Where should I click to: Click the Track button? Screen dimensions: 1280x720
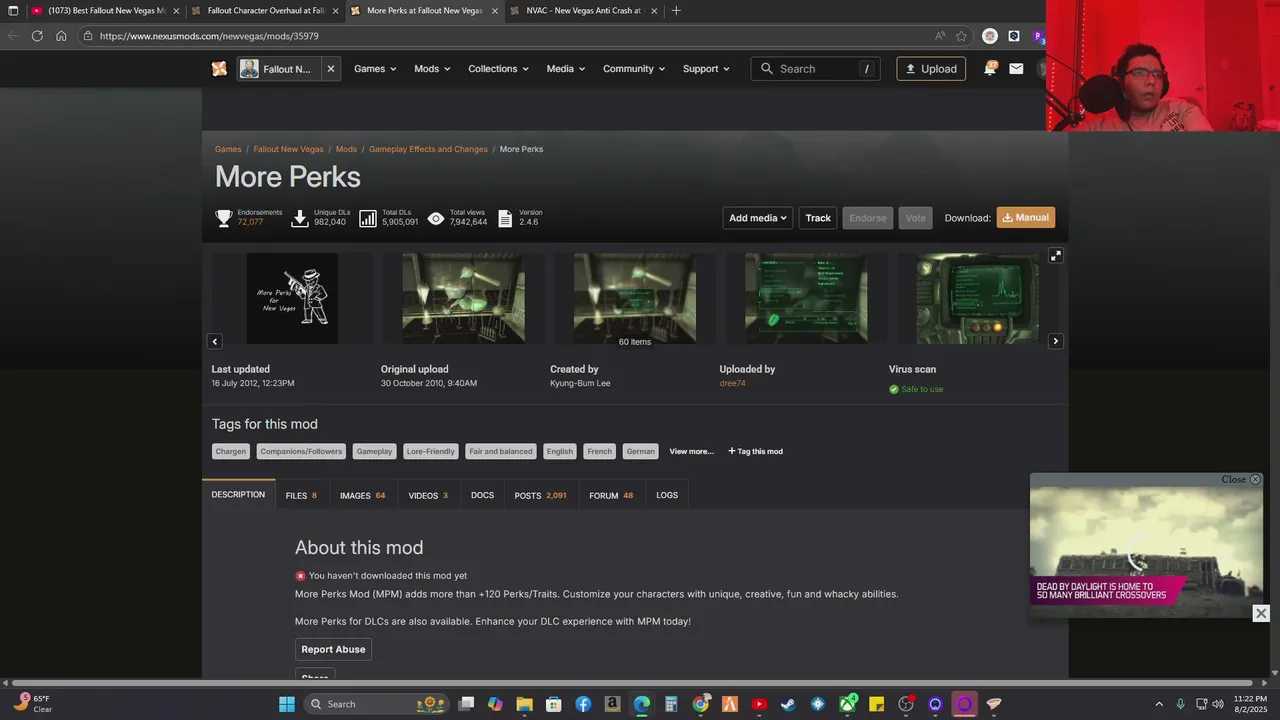818,218
